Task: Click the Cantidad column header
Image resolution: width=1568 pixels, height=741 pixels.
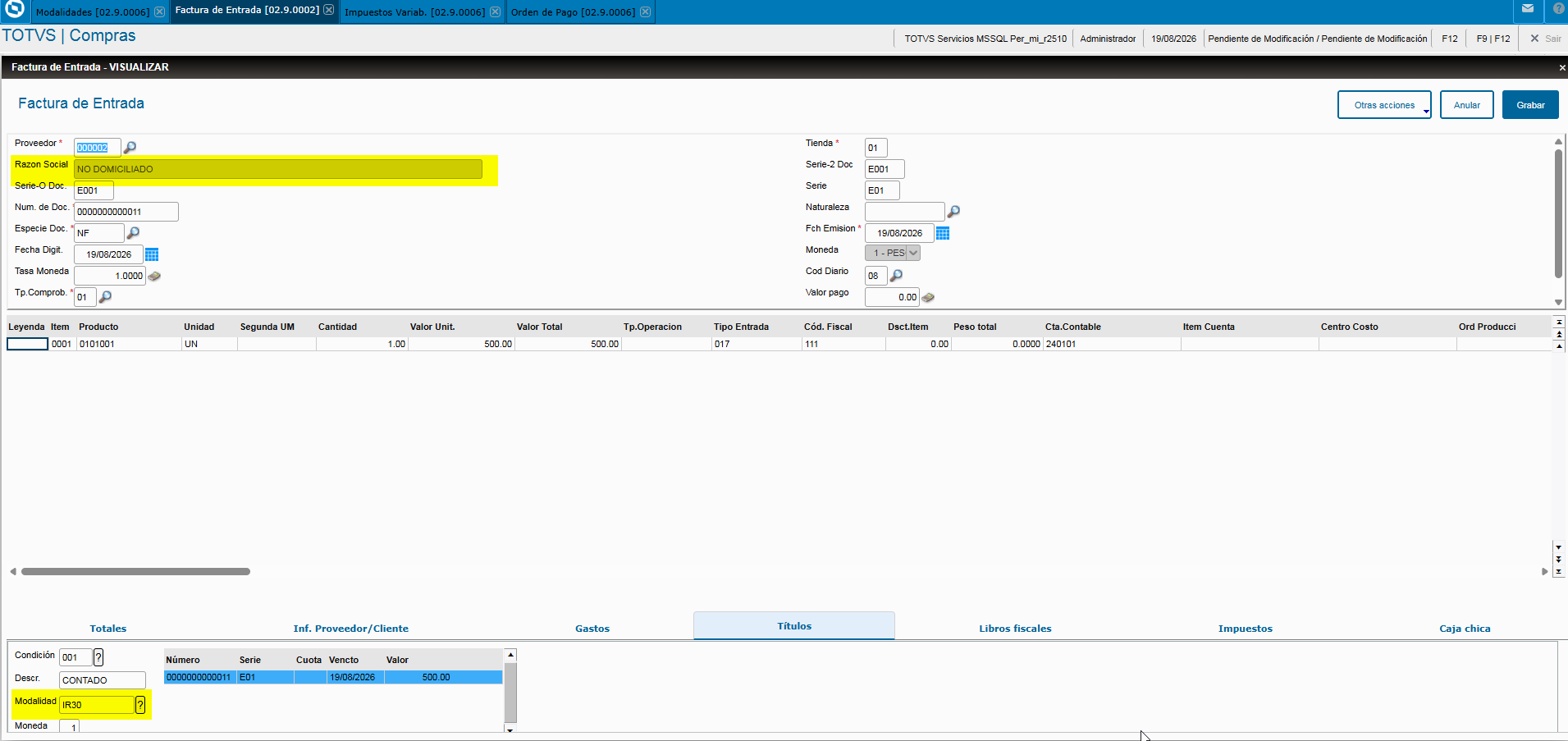Action: (337, 327)
